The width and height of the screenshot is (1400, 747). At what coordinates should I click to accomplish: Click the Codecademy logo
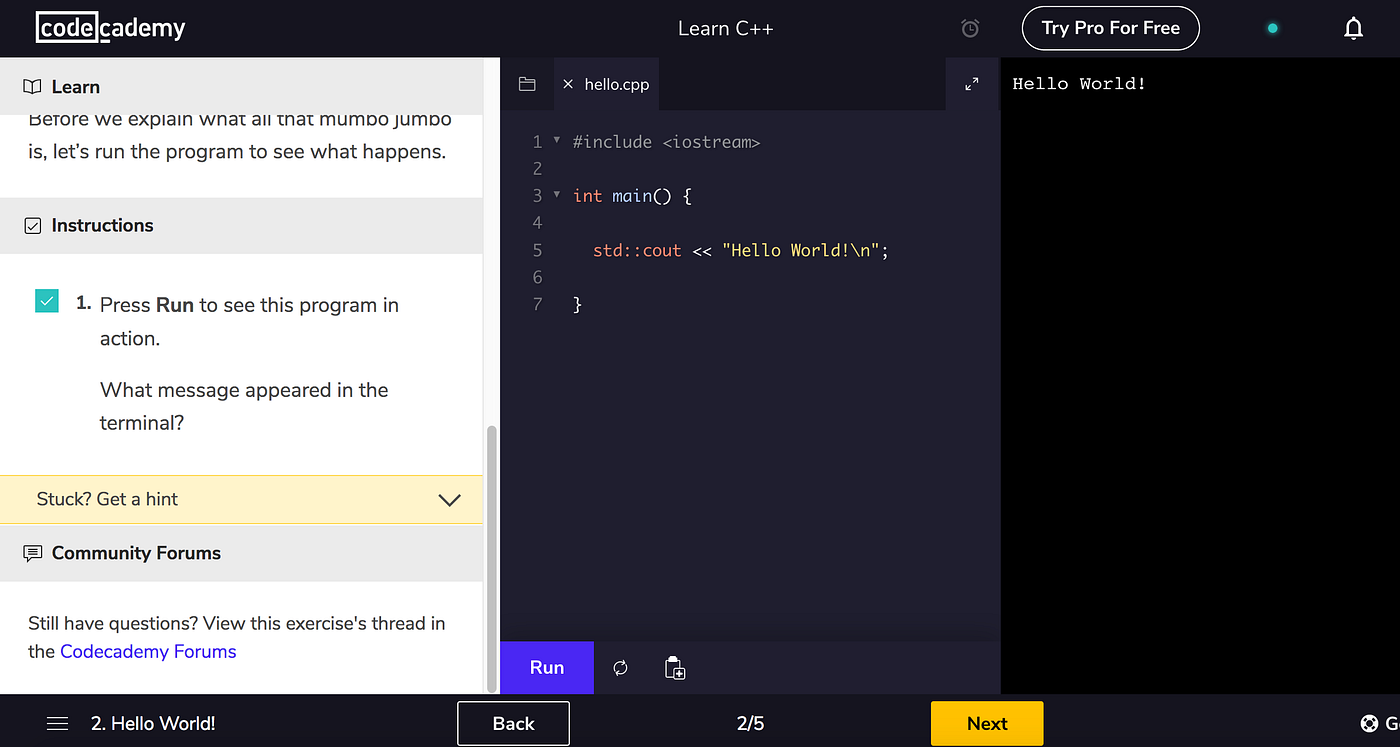(x=110, y=28)
